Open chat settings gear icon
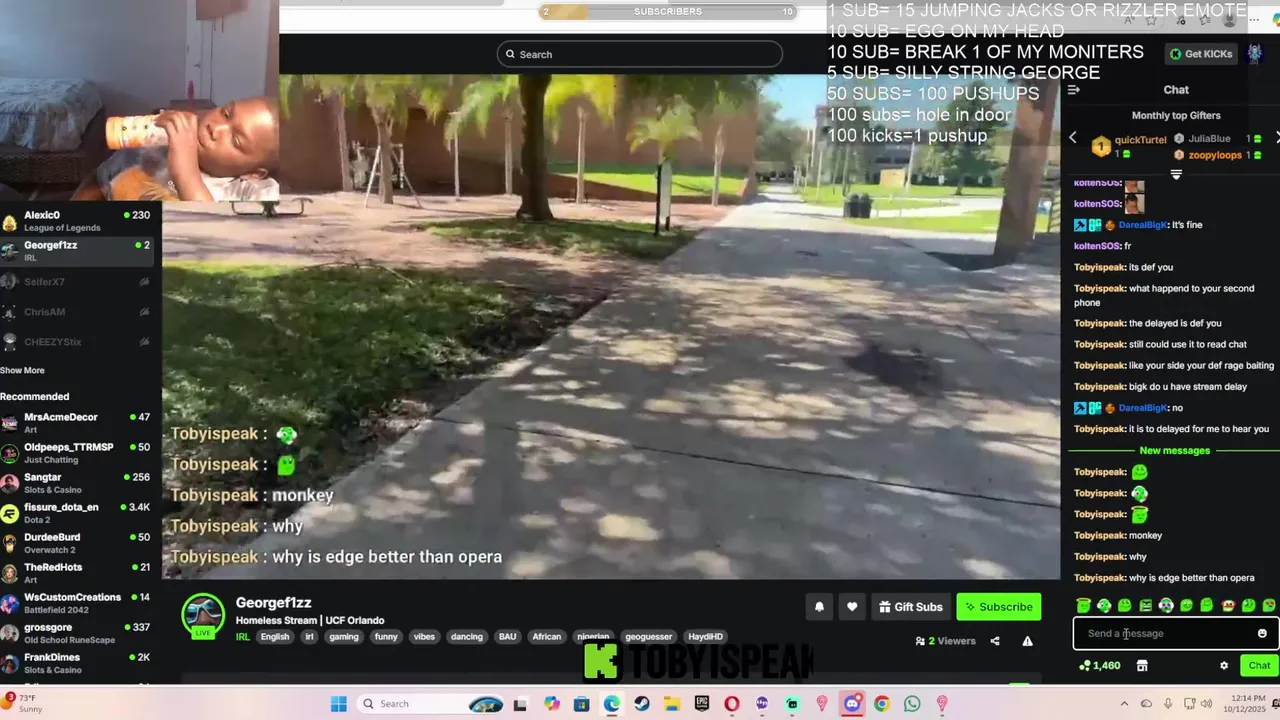 coord(1224,665)
